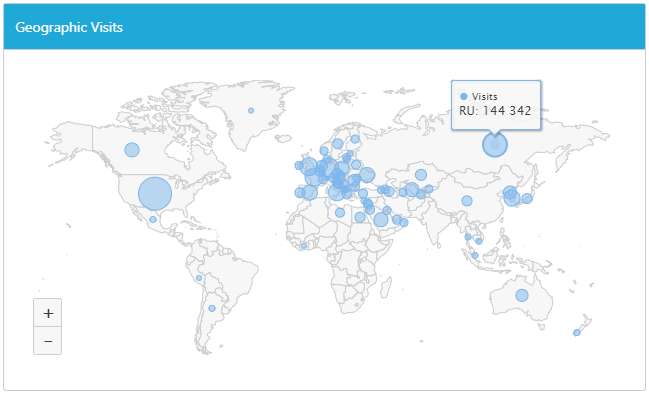The height and width of the screenshot is (396, 649).
Task: Click the Mexico visits bubble
Action: point(153,219)
